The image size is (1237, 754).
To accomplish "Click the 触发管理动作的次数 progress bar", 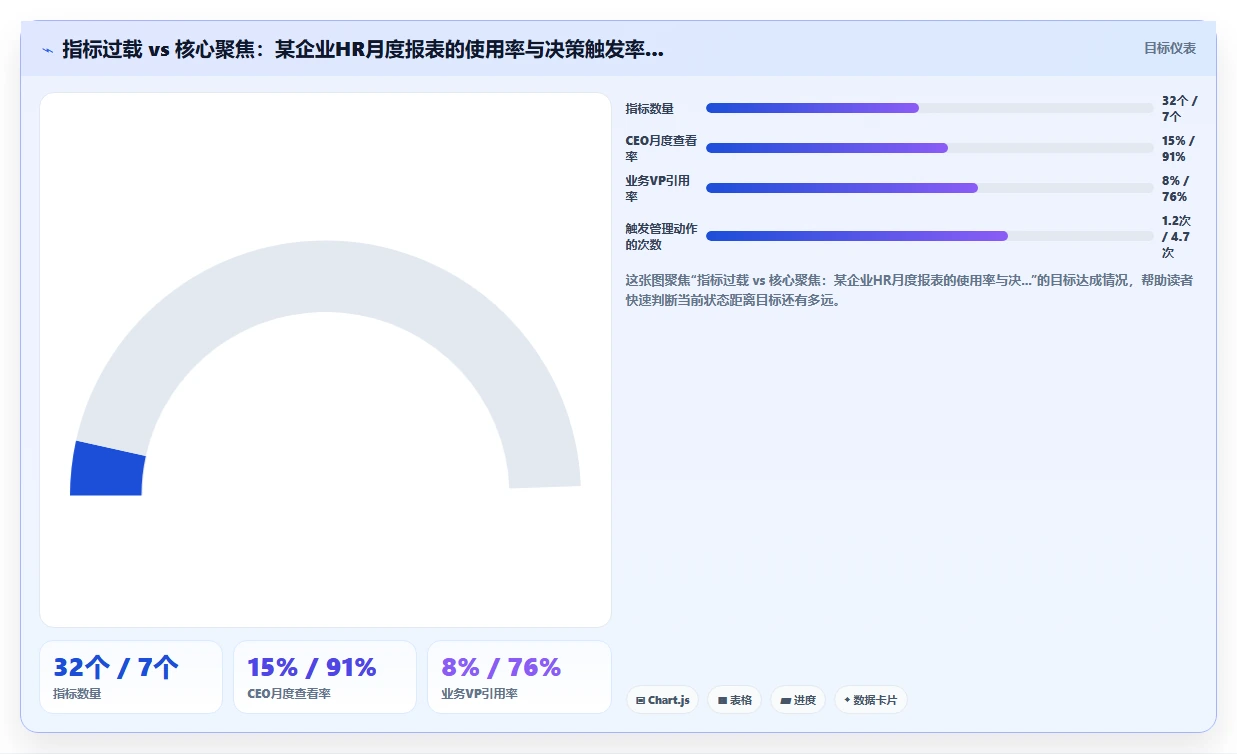I will [930, 236].
